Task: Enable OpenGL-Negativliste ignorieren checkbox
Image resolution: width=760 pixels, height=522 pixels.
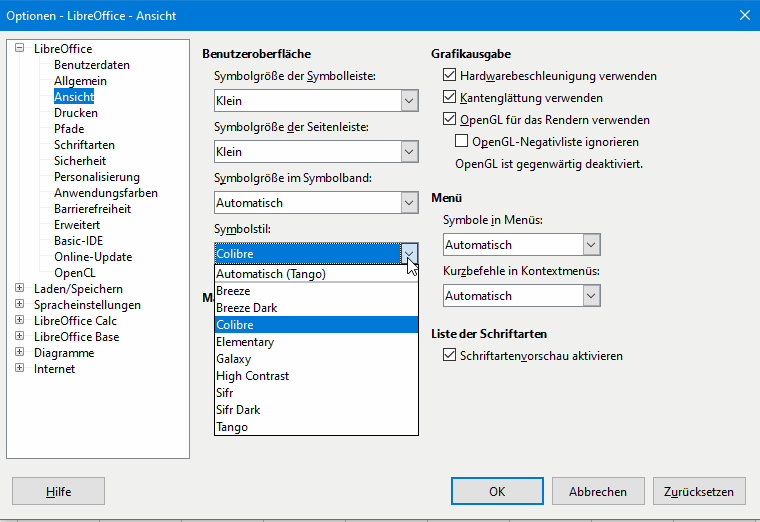Action: [461, 141]
